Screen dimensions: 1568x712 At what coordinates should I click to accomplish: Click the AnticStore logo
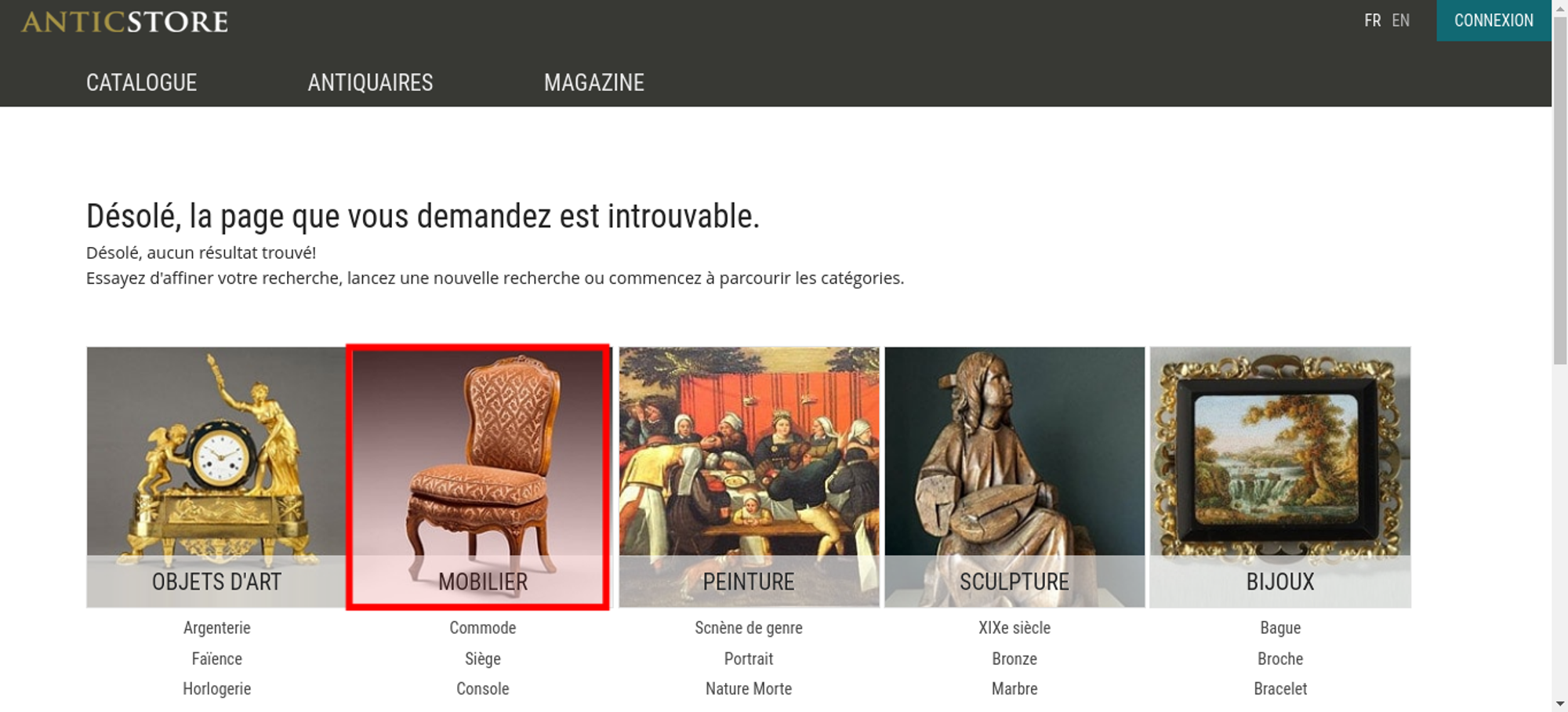[x=125, y=22]
